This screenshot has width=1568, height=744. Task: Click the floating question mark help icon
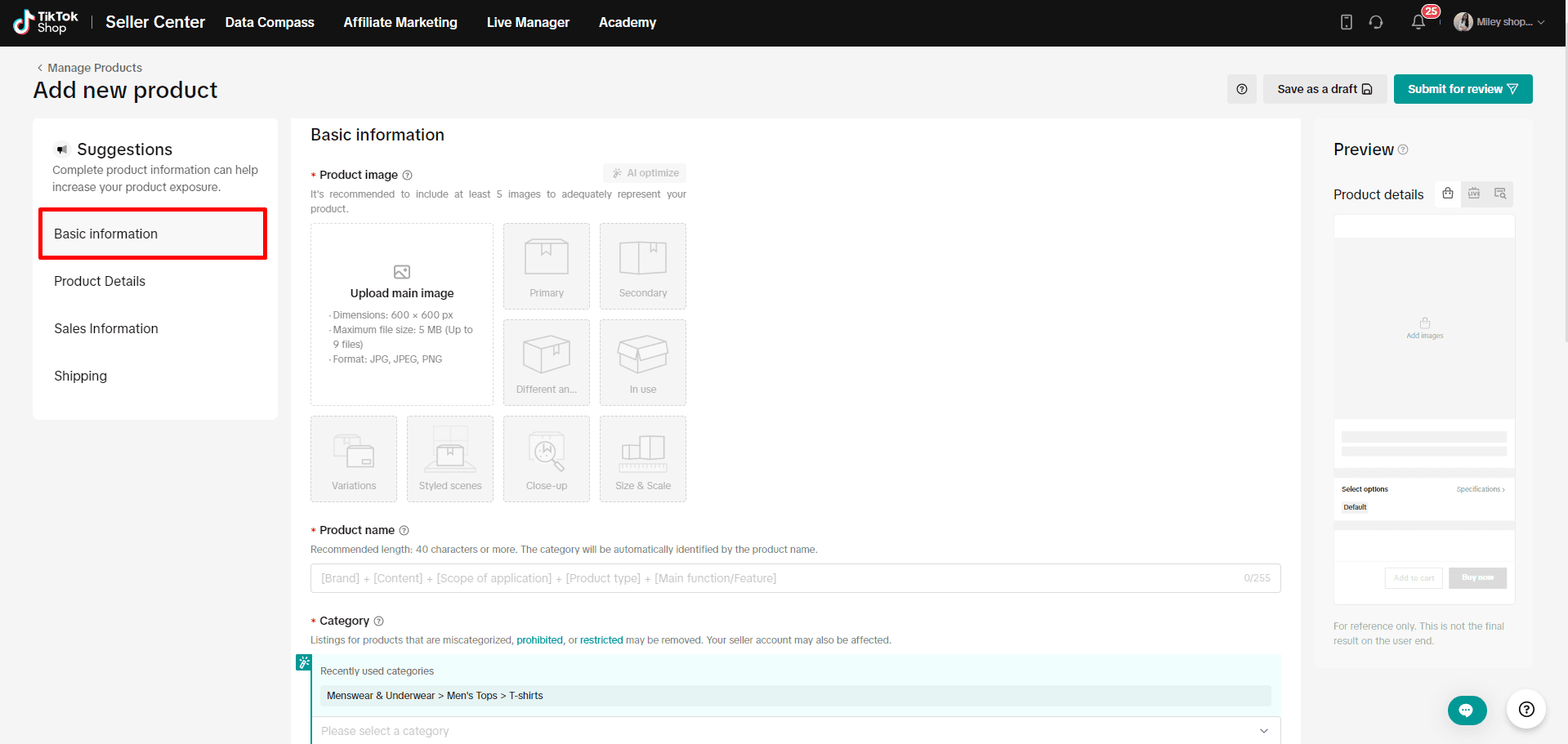[1526, 709]
